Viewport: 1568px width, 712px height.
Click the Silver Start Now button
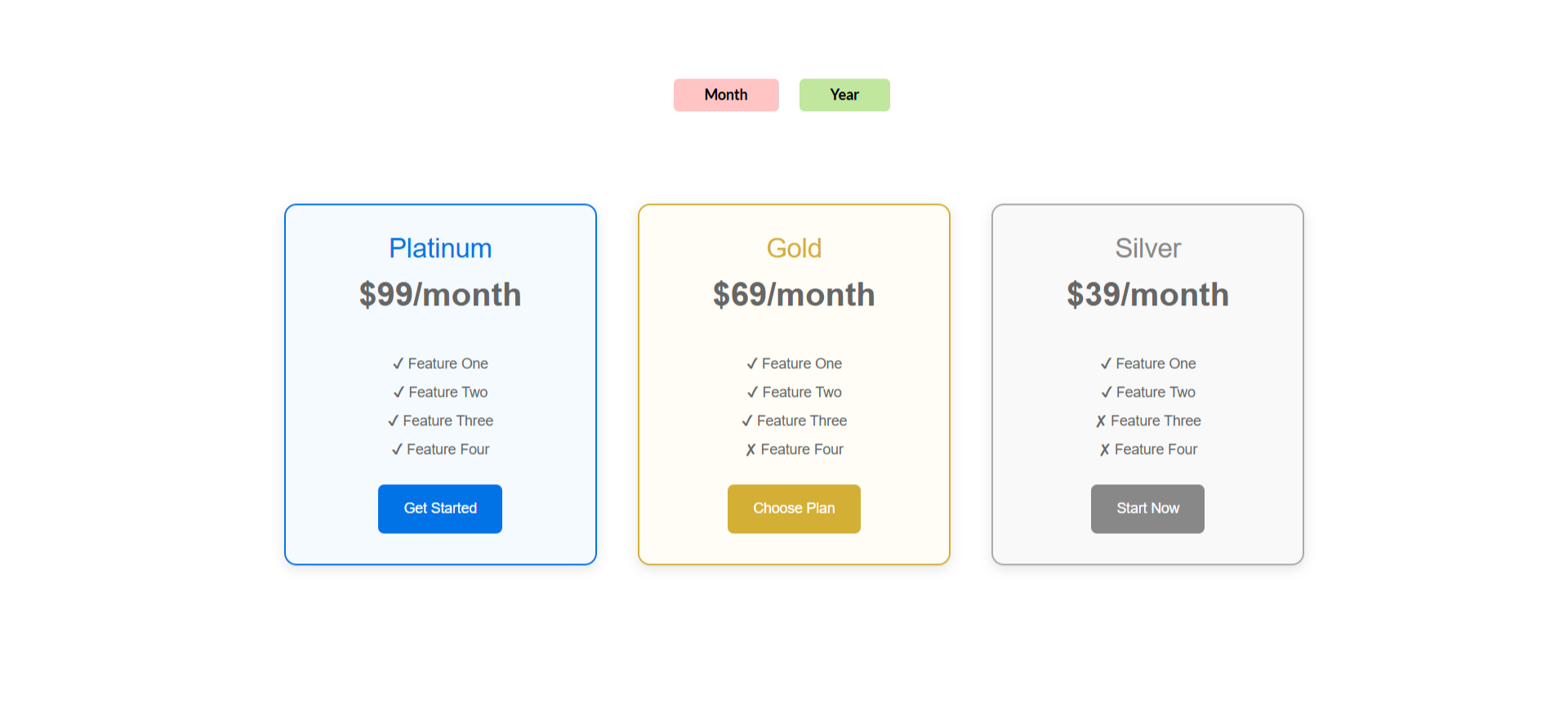click(1147, 509)
